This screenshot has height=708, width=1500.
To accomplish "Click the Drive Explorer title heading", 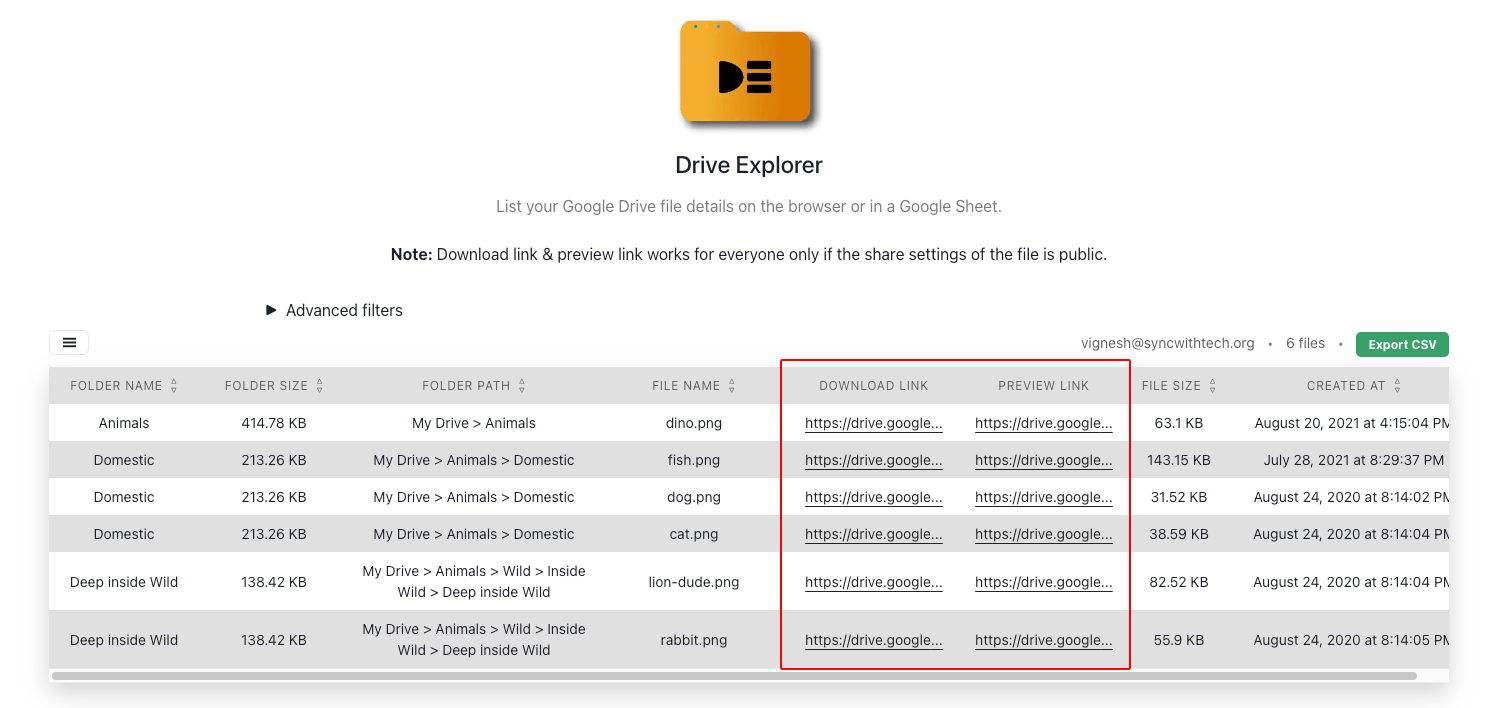I will [749, 165].
